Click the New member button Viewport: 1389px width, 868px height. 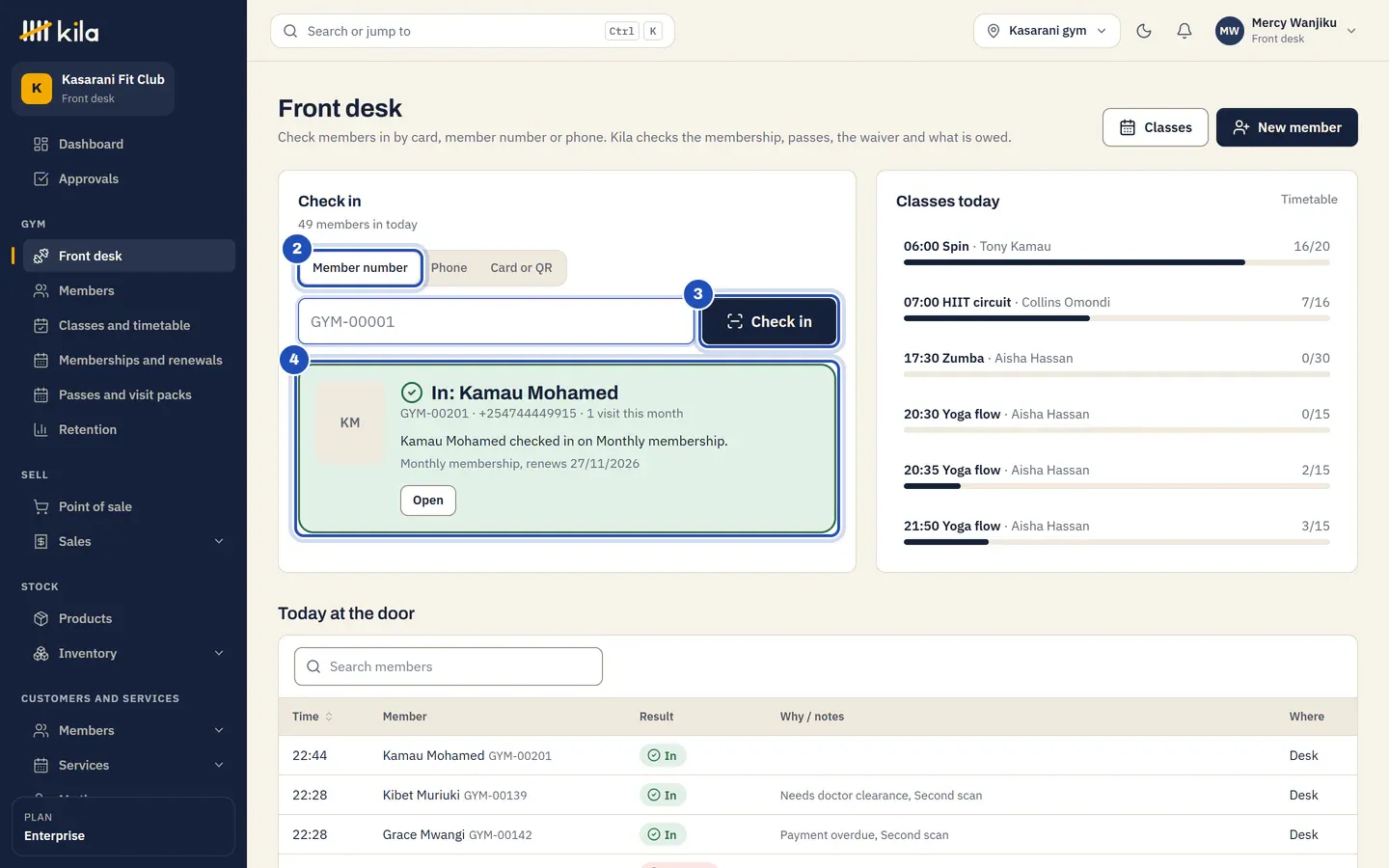[x=1287, y=127]
